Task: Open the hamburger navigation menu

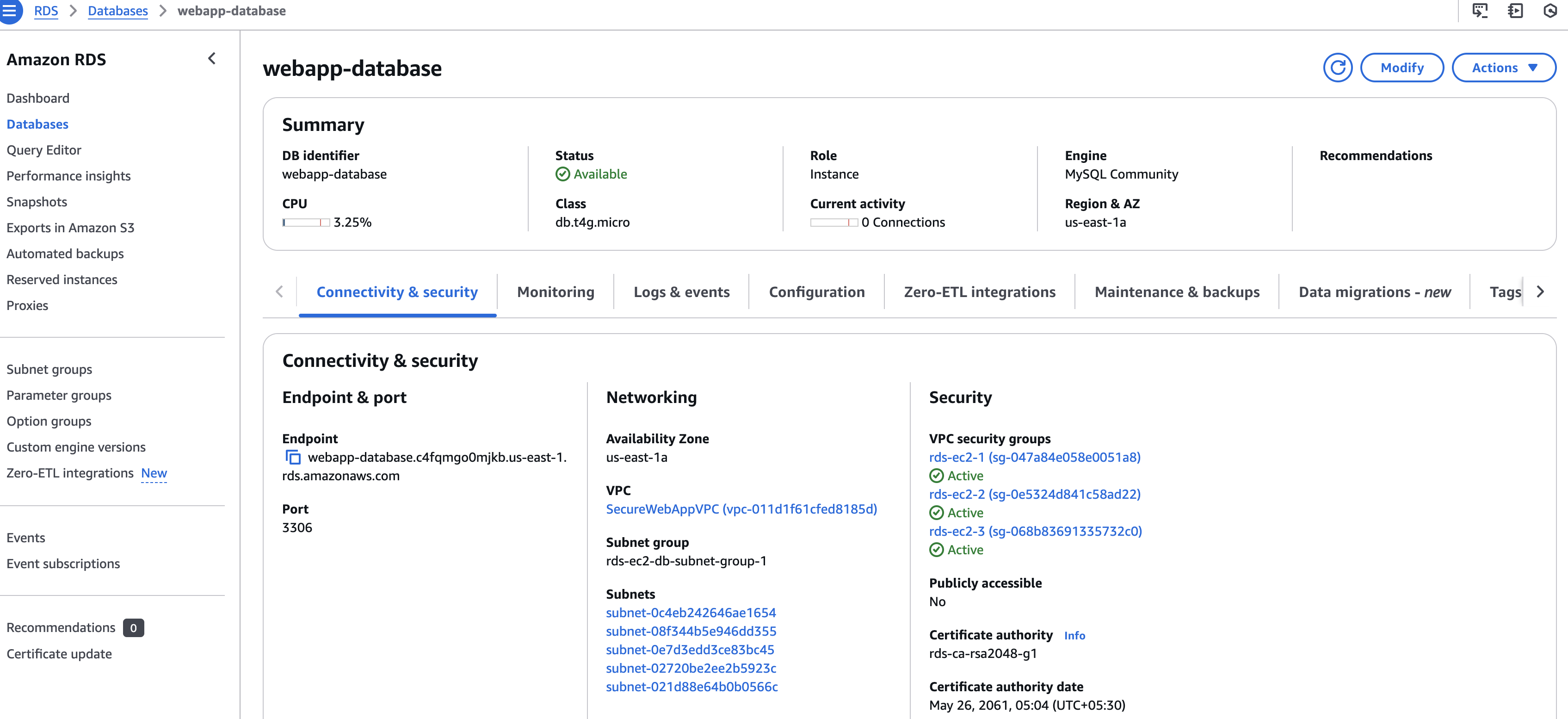Action: point(10,10)
